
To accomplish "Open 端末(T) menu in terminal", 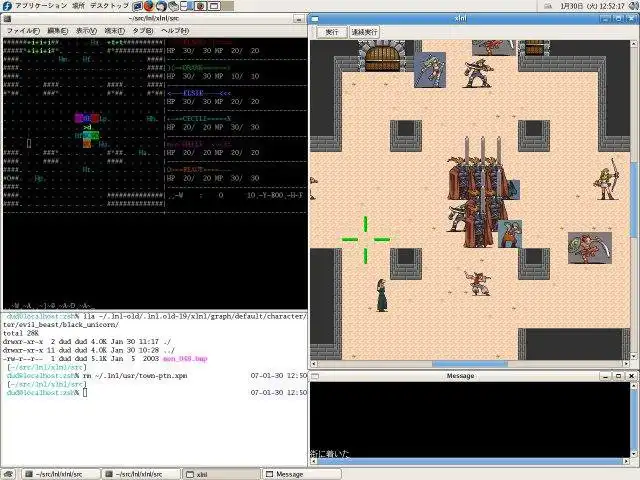I will click(114, 31).
